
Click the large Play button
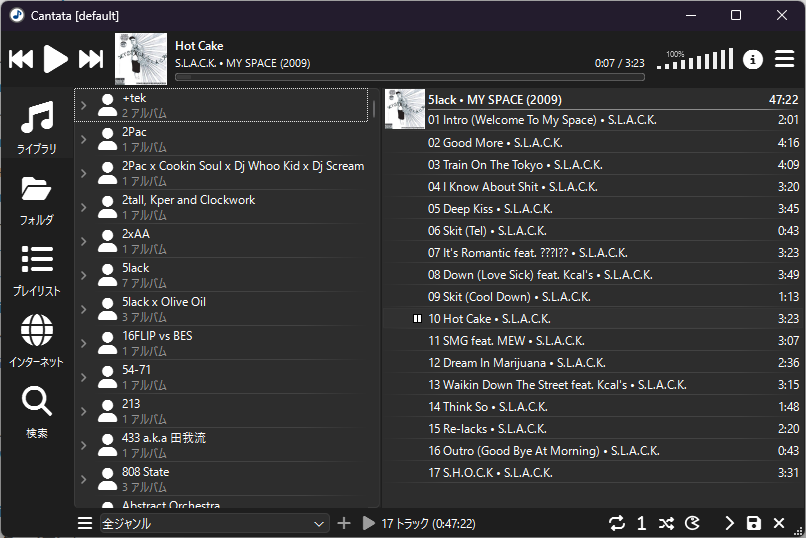(x=56, y=59)
